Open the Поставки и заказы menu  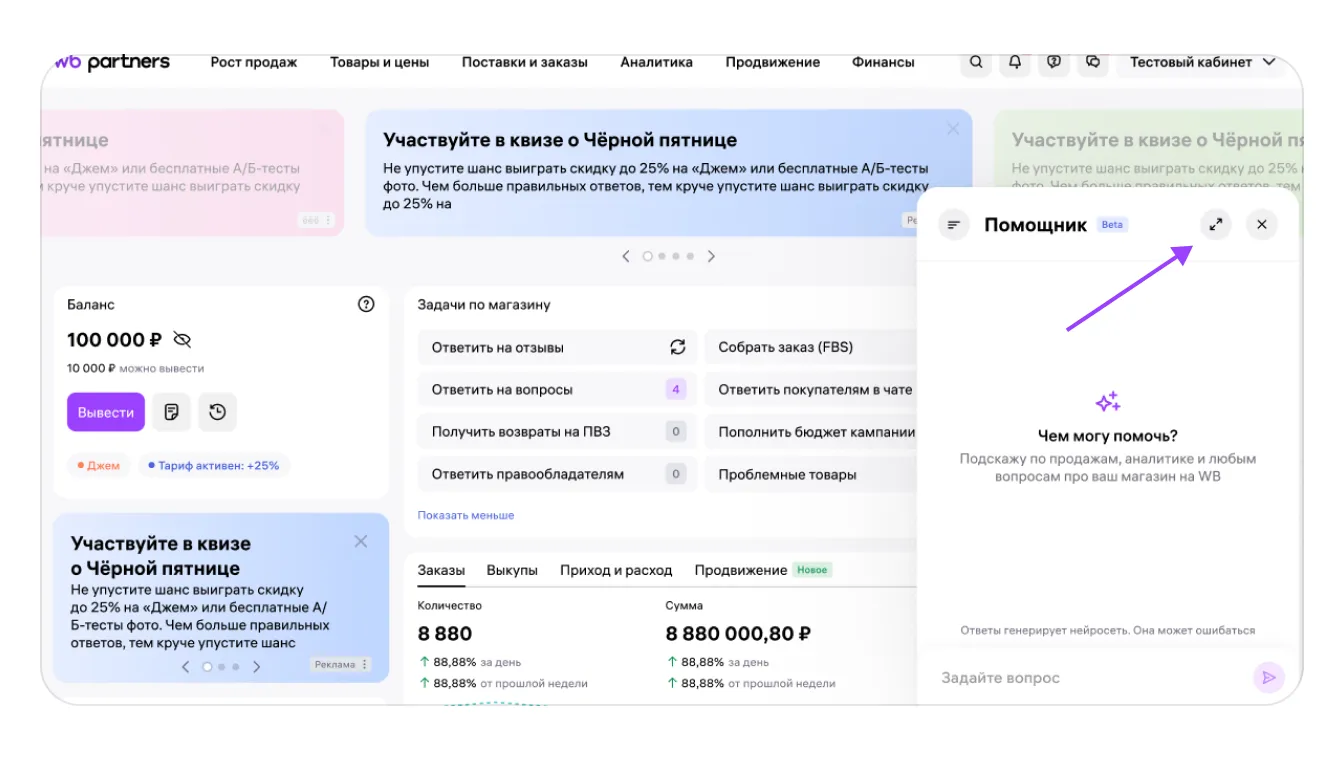pos(525,62)
